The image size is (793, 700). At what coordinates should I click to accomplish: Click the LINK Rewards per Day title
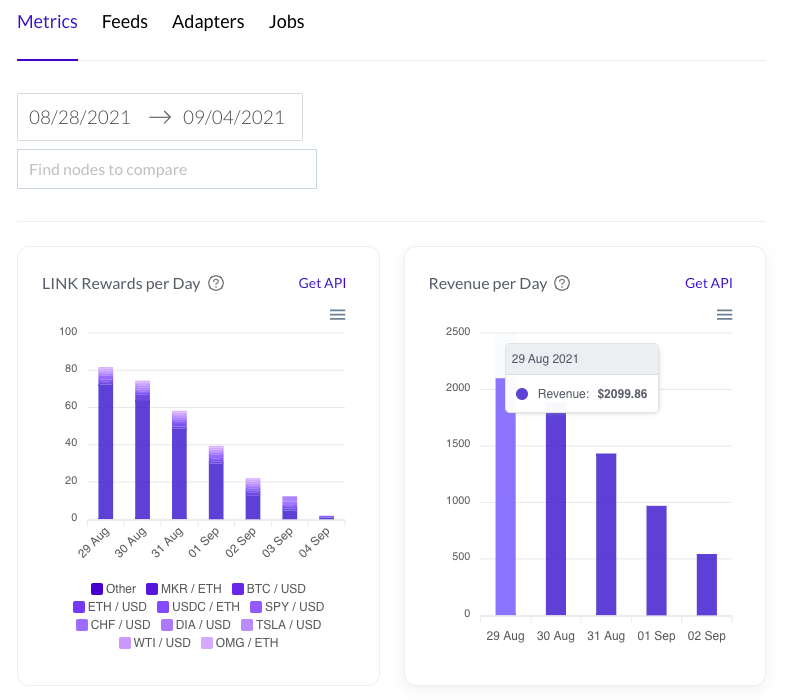[x=121, y=284]
